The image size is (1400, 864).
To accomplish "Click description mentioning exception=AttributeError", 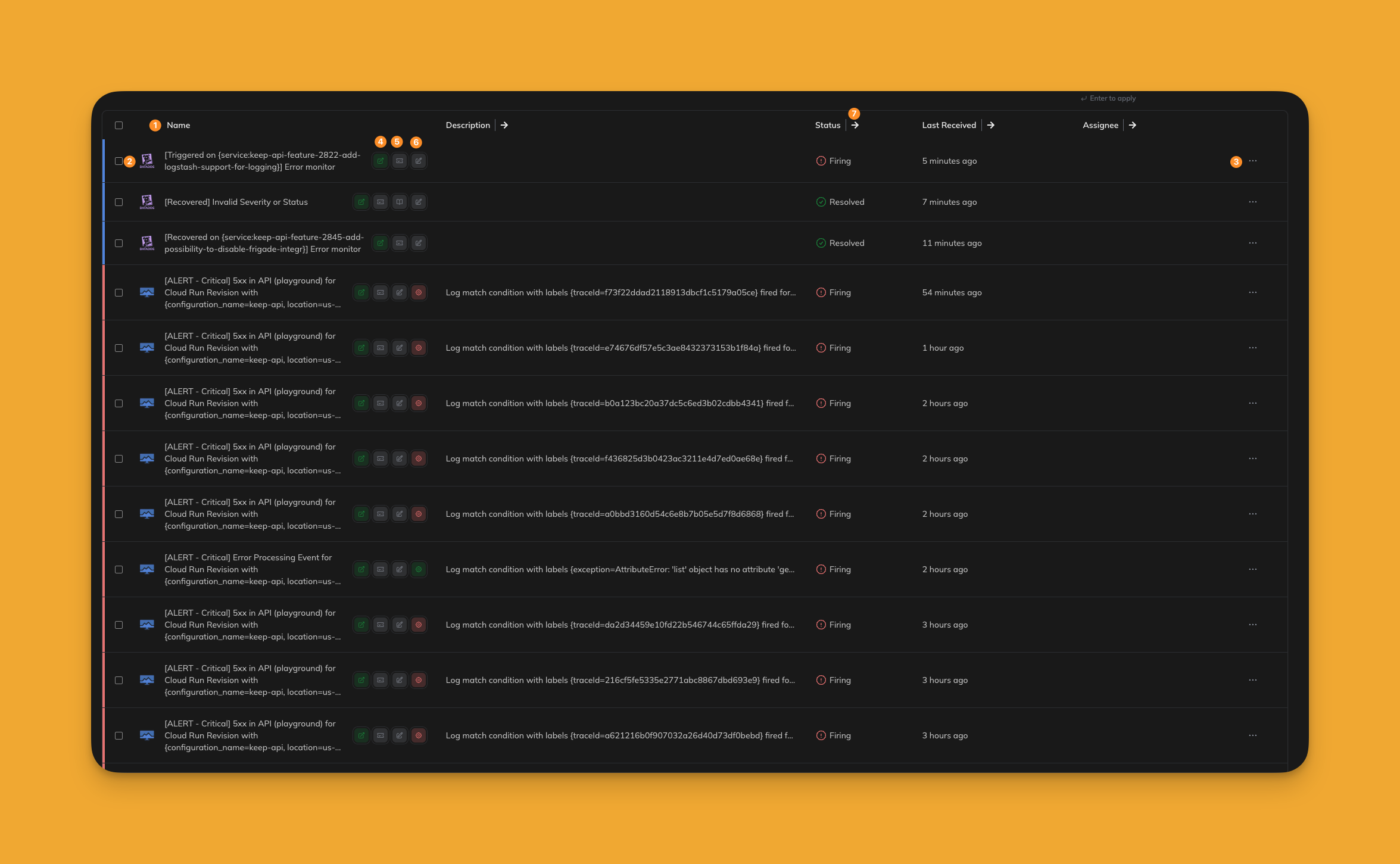I will (x=620, y=569).
